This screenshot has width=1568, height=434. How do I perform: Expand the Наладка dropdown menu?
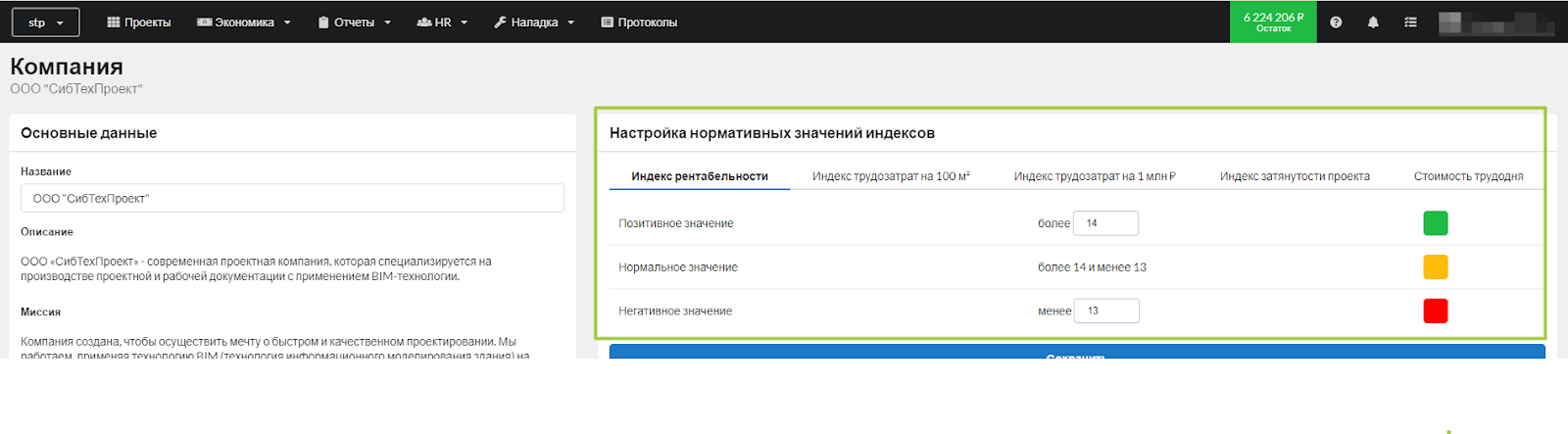pos(534,22)
